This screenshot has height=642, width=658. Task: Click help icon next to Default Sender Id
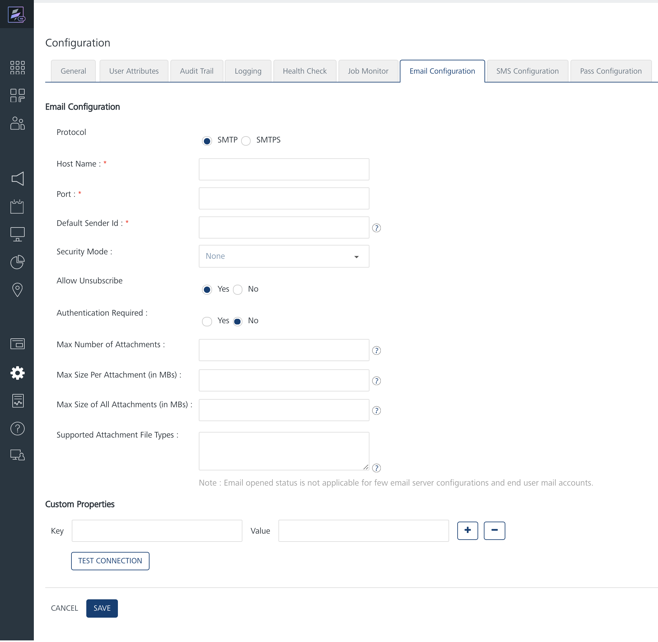pos(376,228)
